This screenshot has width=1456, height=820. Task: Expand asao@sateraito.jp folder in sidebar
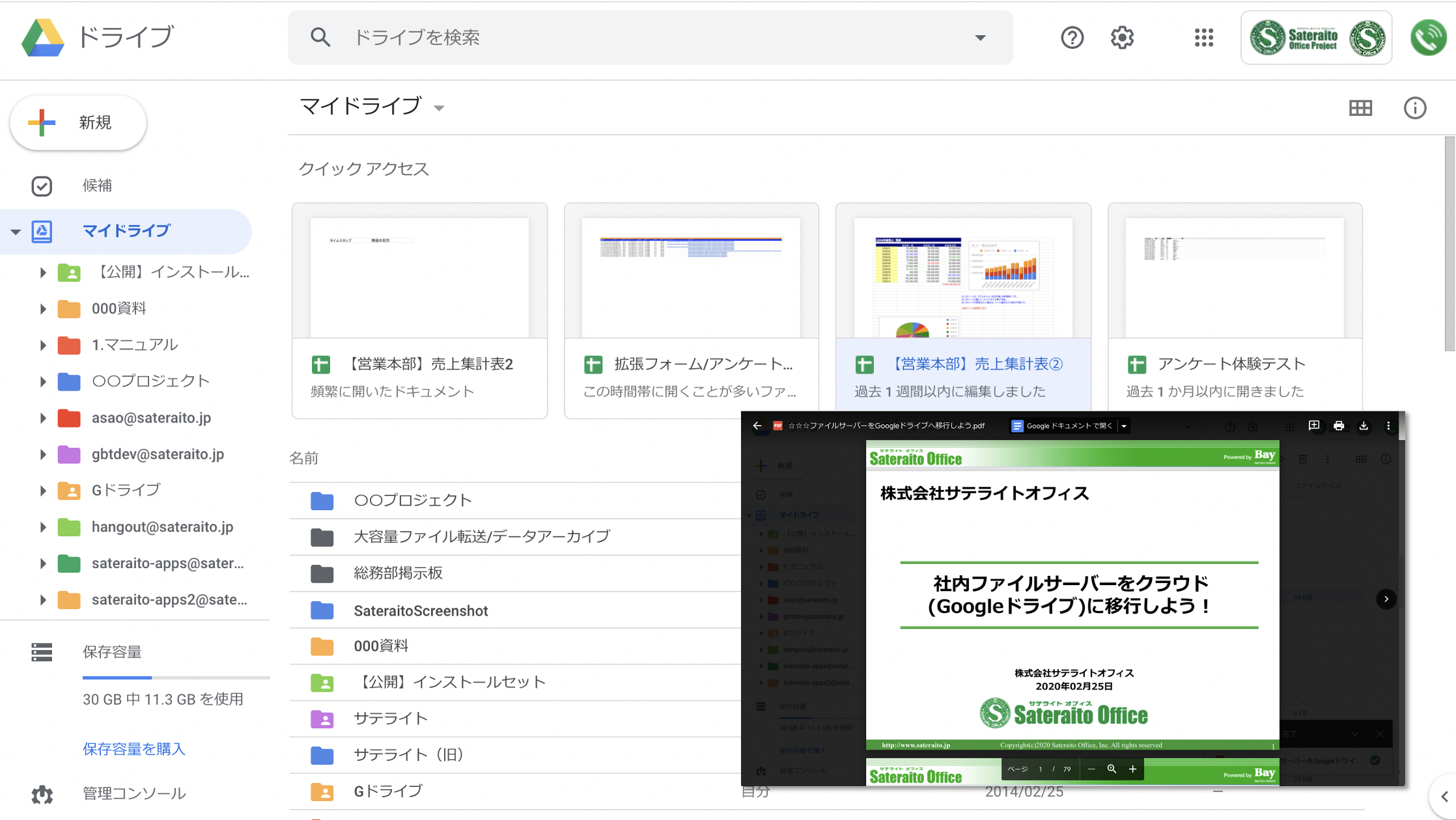[43, 418]
